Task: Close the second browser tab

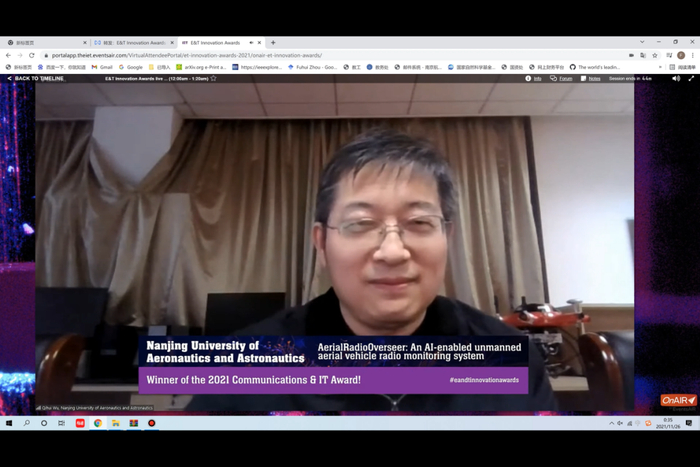Action: tap(172, 43)
